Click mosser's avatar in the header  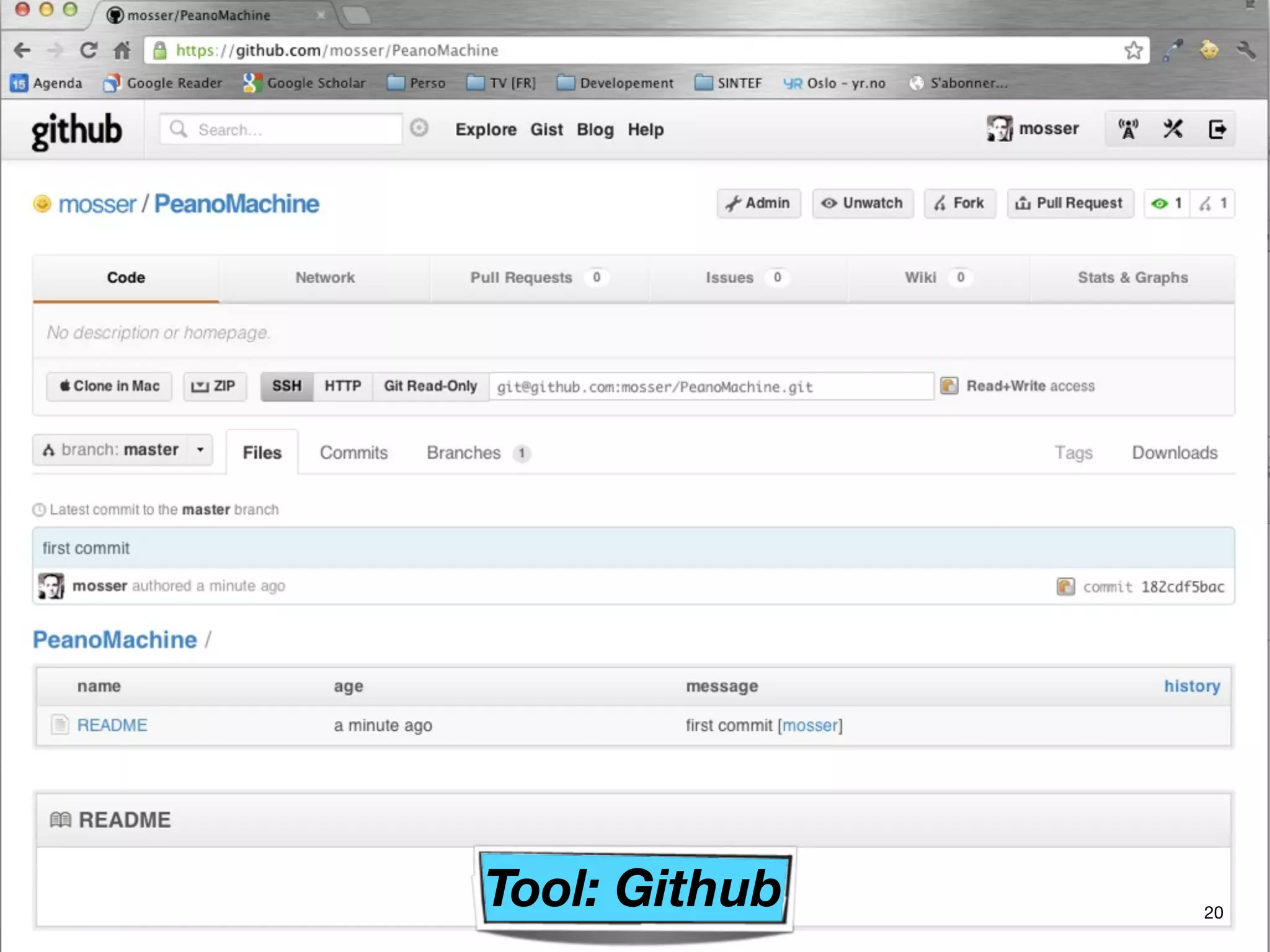1000,129
